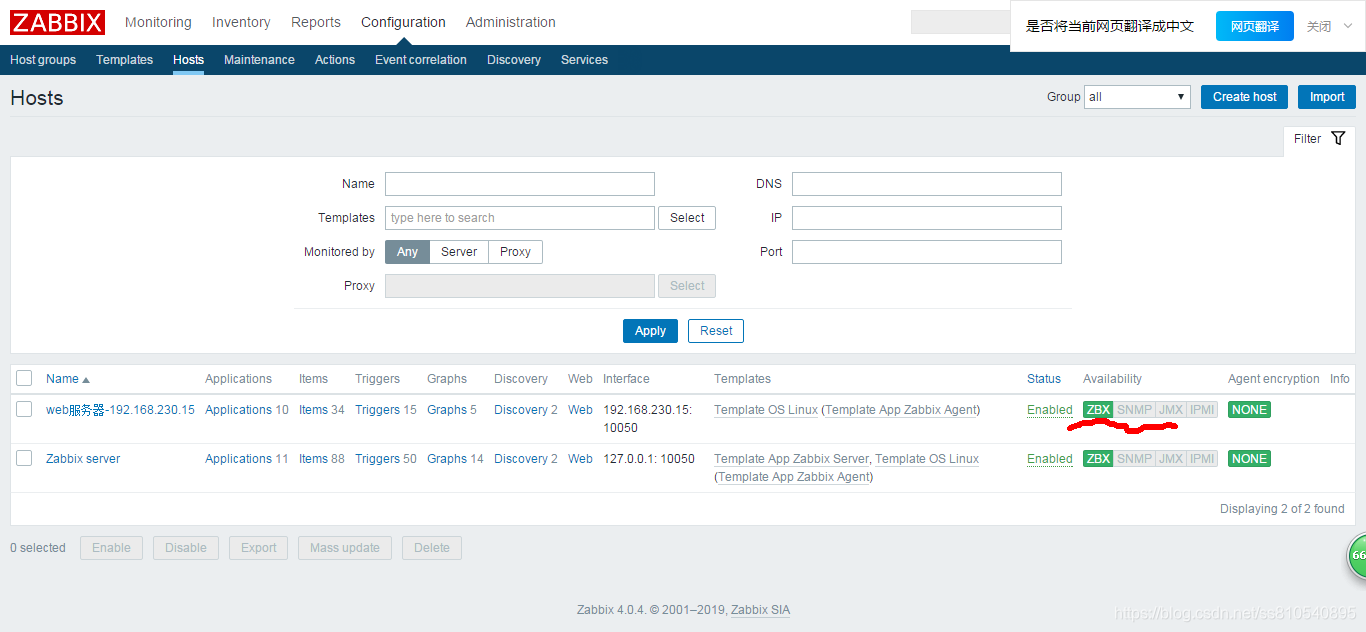
Task: Open the Configuration menu
Action: [403, 22]
